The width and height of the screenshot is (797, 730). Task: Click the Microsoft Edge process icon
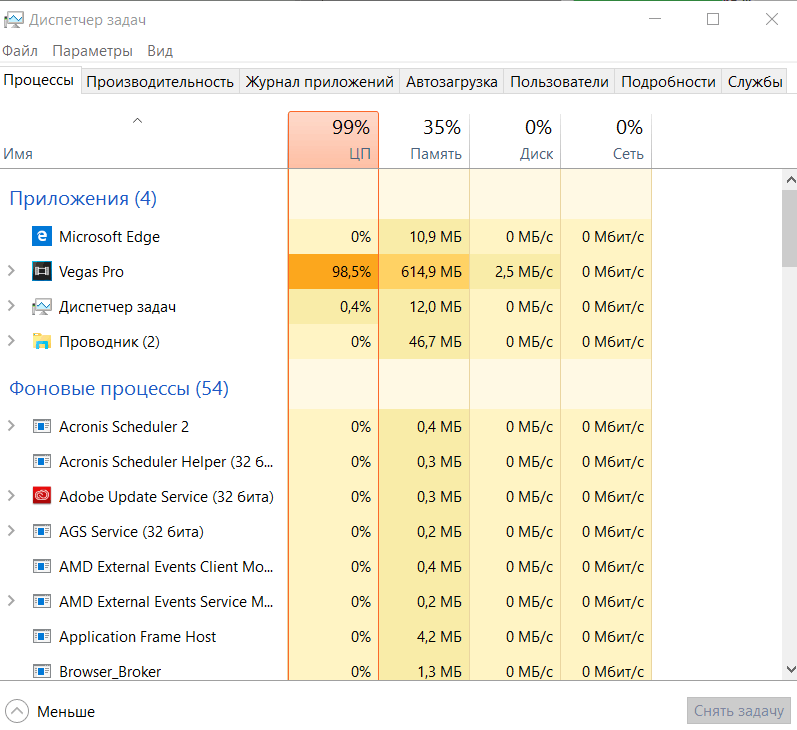[42, 236]
